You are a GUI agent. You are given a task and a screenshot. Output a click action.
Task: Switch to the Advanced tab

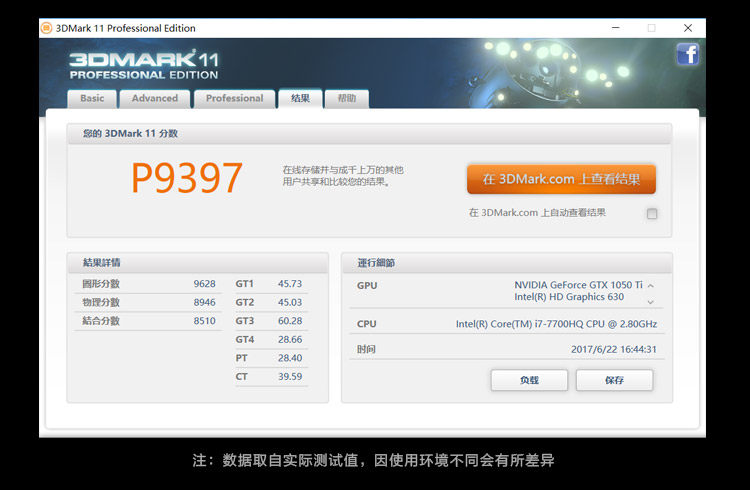pyautogui.click(x=154, y=98)
